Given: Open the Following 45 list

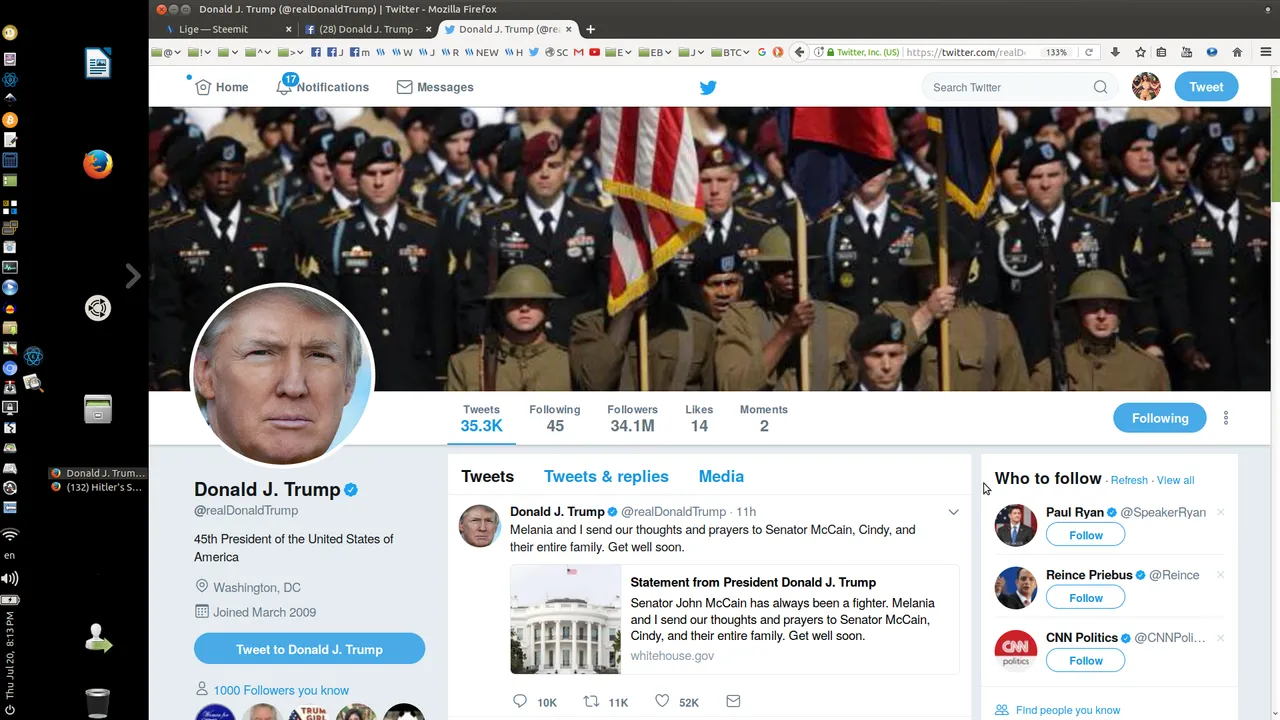Looking at the screenshot, I should point(555,418).
